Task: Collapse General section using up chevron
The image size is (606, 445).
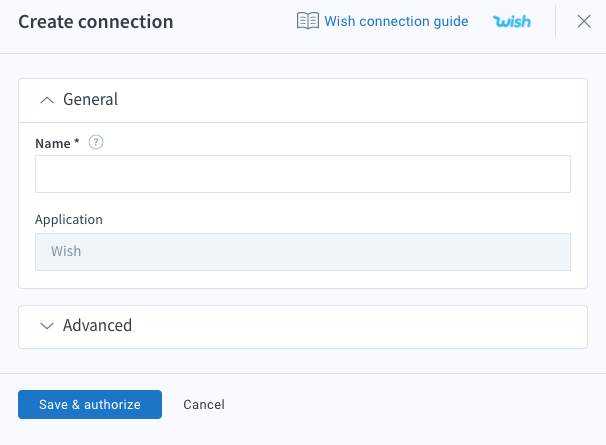Action: tap(47, 100)
